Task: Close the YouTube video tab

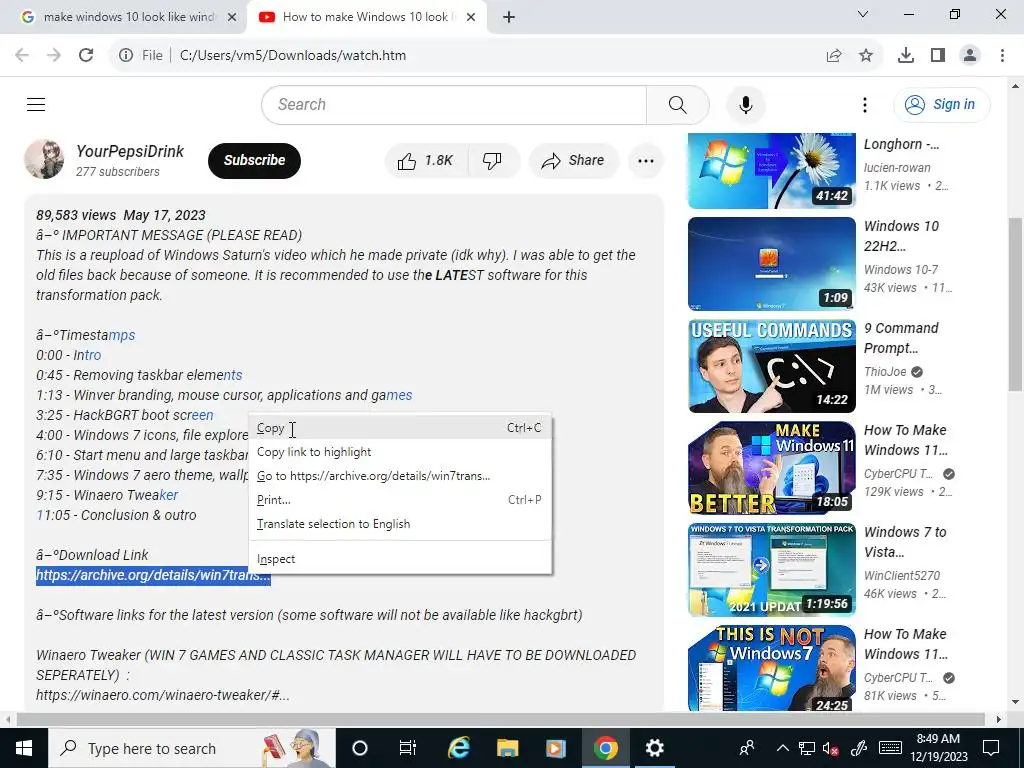Action: click(471, 18)
